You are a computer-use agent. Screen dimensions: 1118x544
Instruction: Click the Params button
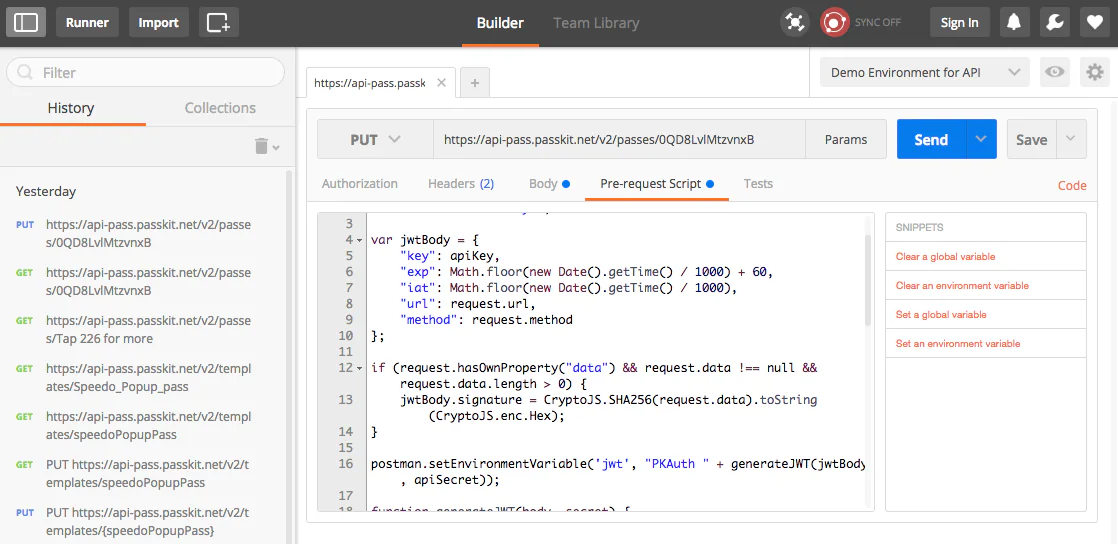click(846, 139)
